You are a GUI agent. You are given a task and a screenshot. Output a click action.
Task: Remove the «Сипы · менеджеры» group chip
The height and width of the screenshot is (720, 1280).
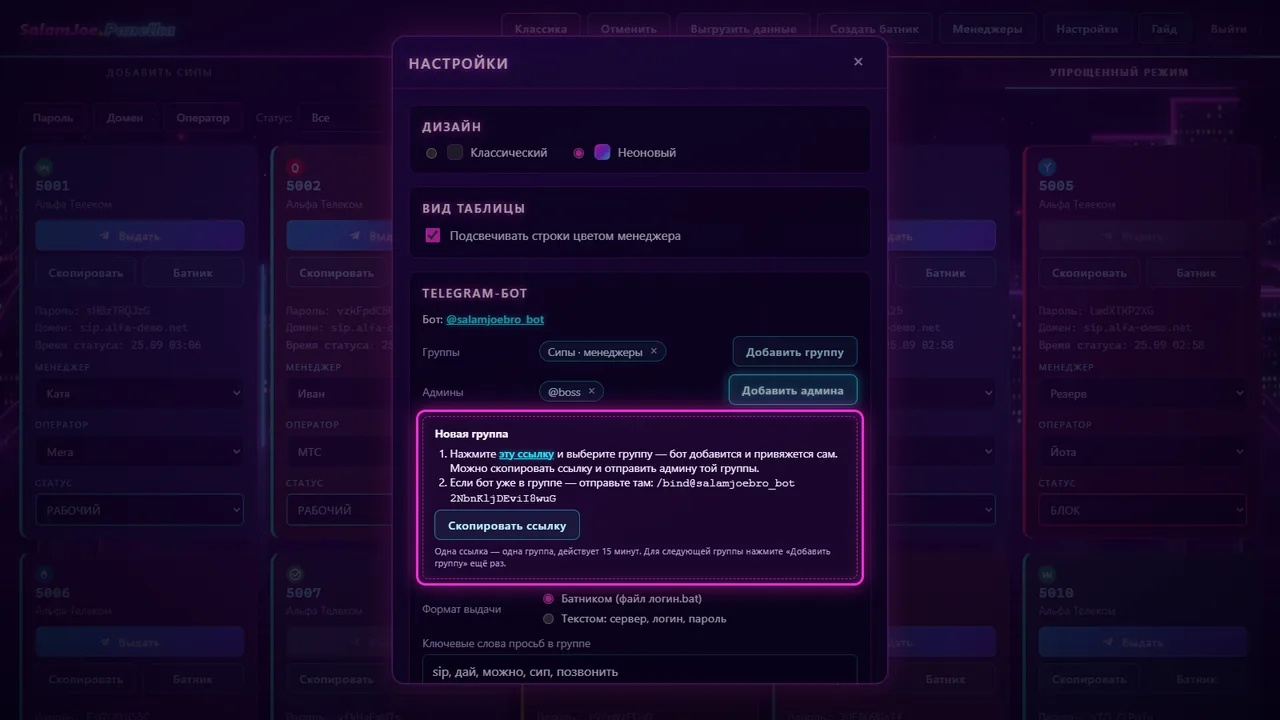(x=654, y=352)
